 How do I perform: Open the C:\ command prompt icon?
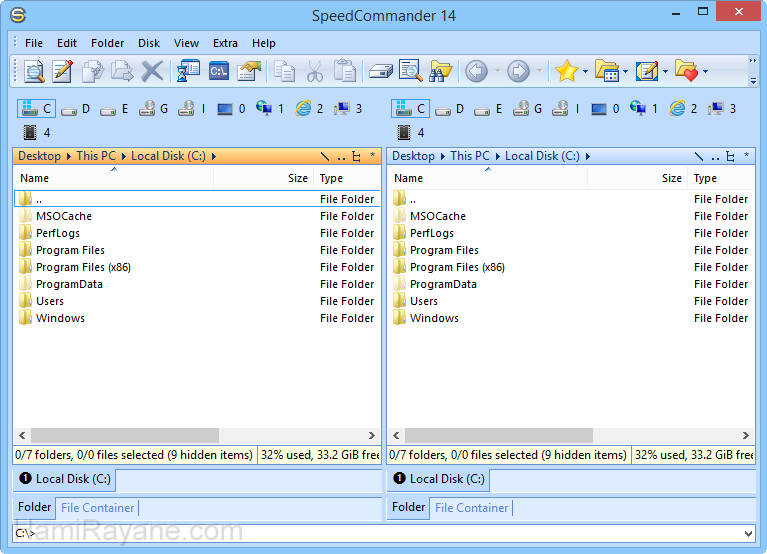coord(219,71)
